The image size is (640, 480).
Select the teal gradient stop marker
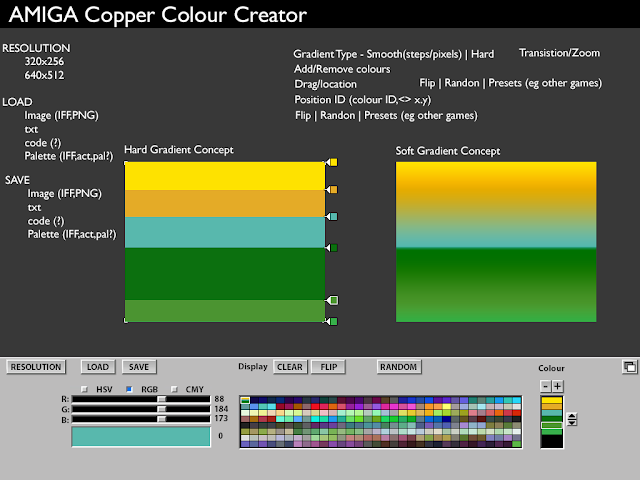[x=333, y=217]
